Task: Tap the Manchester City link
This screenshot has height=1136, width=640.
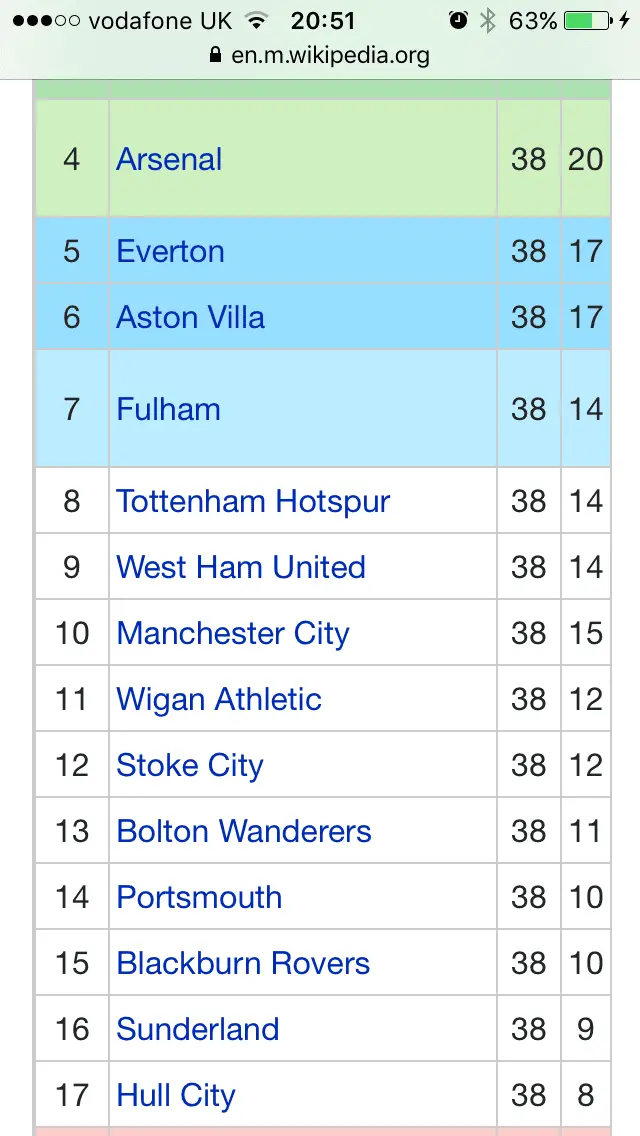Action: 233,633
